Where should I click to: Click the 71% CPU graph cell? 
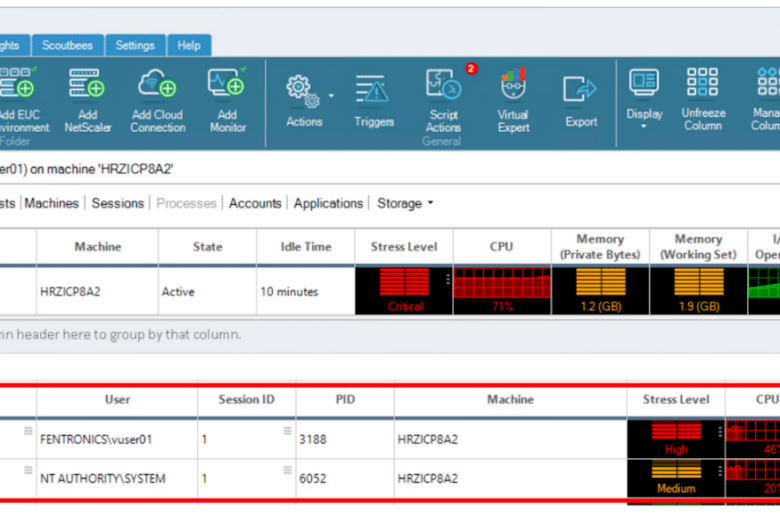[x=501, y=291]
